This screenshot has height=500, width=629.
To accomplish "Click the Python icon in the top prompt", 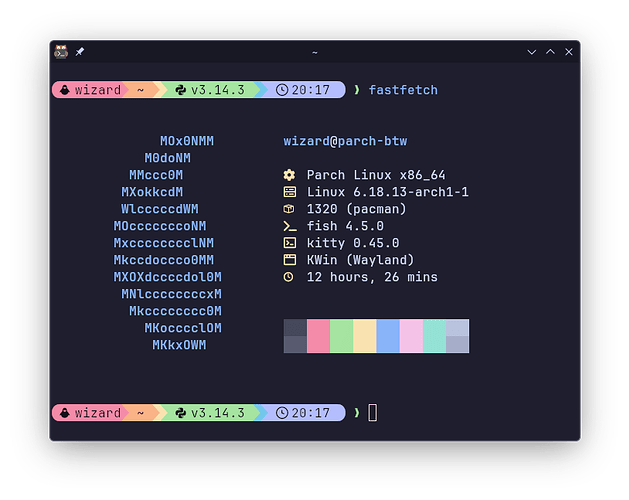I will point(181,90).
